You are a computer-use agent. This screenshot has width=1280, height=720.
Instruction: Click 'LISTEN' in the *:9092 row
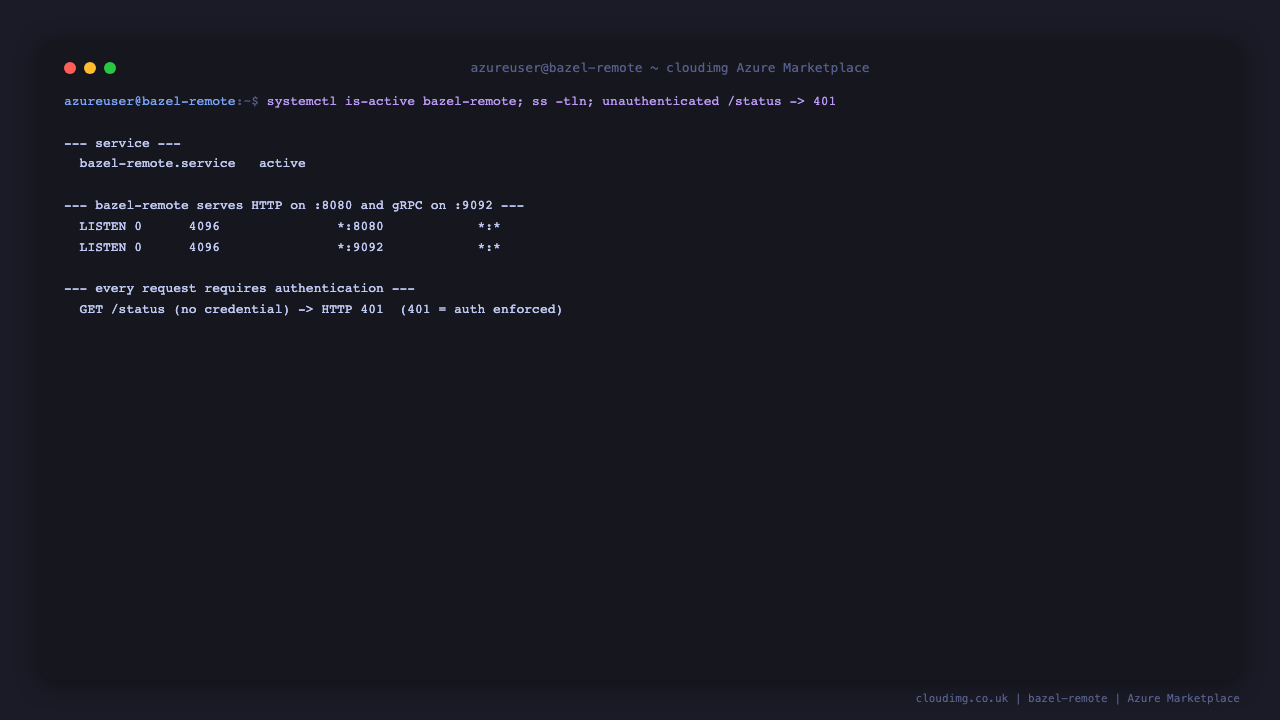tap(103, 247)
